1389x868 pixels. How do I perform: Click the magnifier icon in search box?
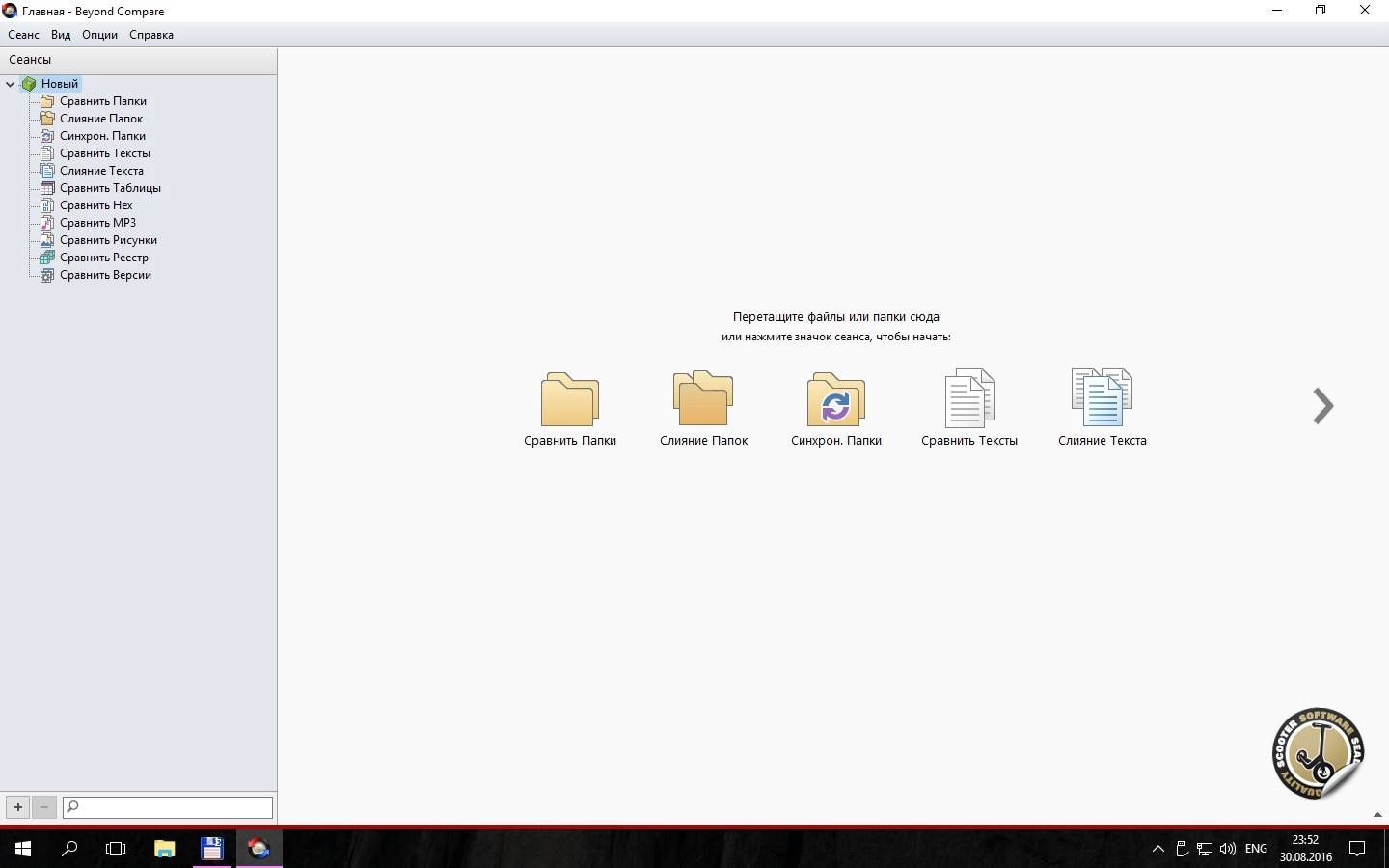[72, 807]
